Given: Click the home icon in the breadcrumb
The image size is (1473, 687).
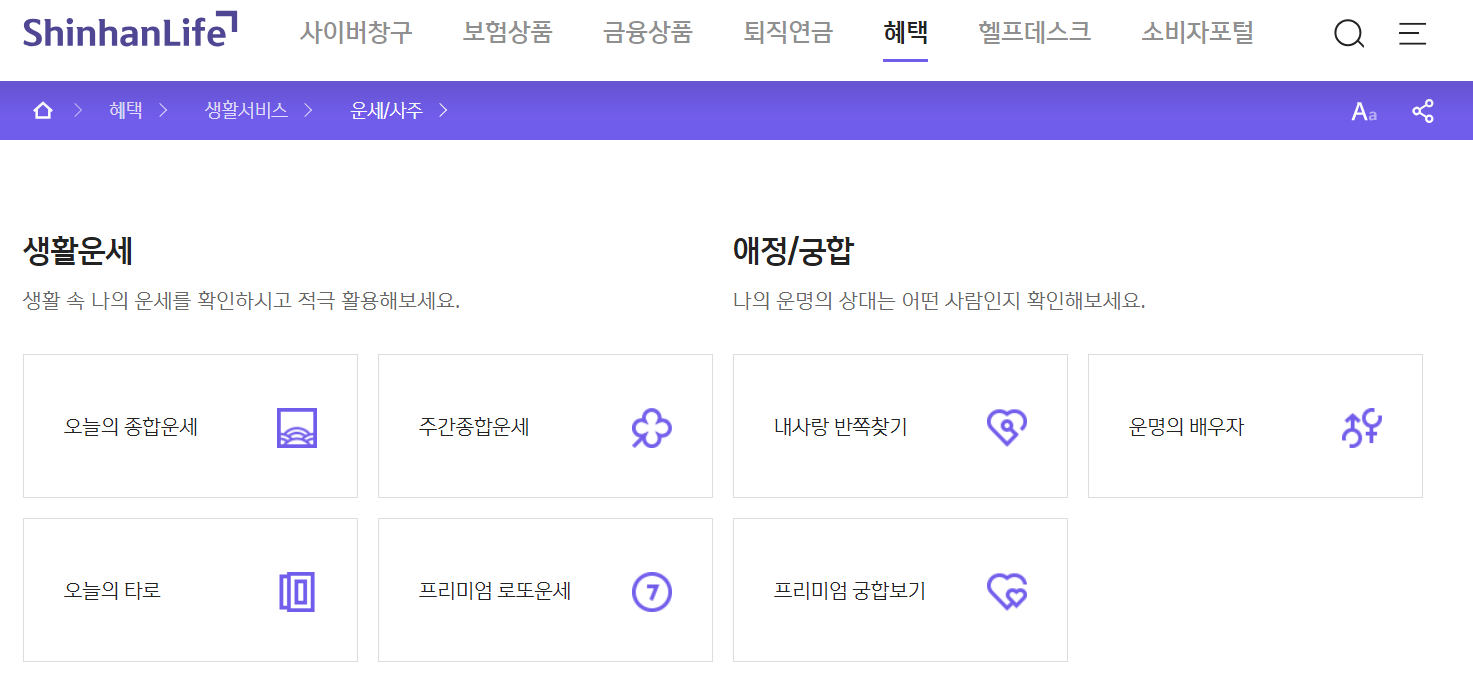Looking at the screenshot, I should coord(42,110).
